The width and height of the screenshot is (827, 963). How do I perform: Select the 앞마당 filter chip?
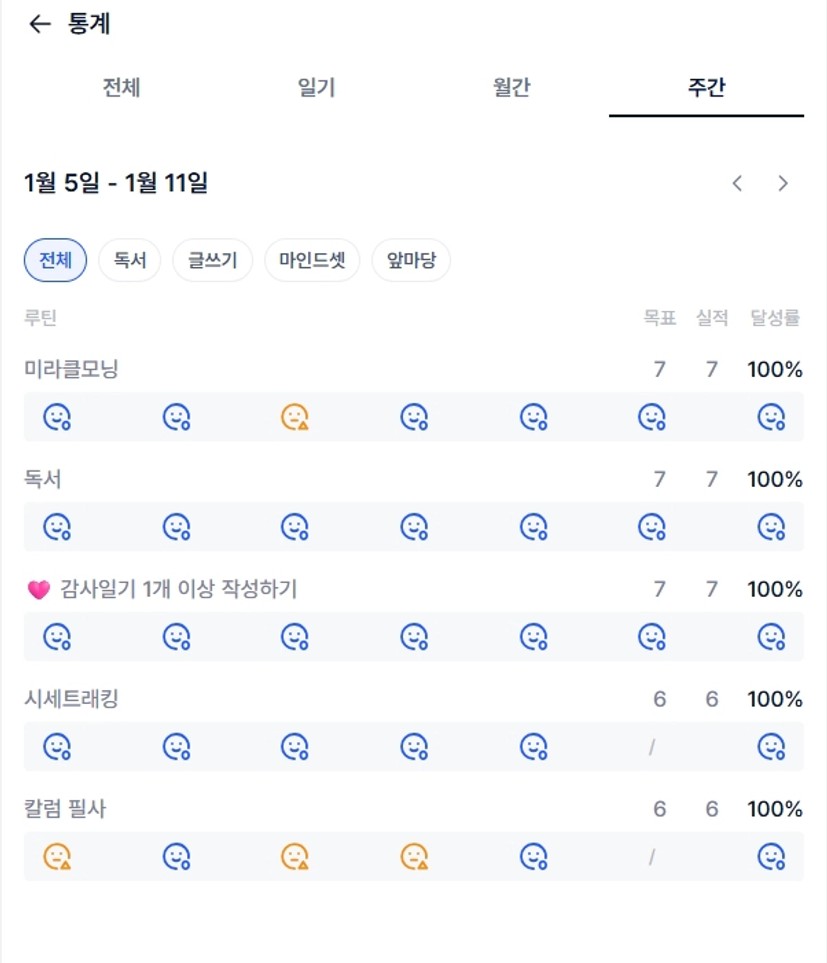pyautogui.click(x=411, y=261)
